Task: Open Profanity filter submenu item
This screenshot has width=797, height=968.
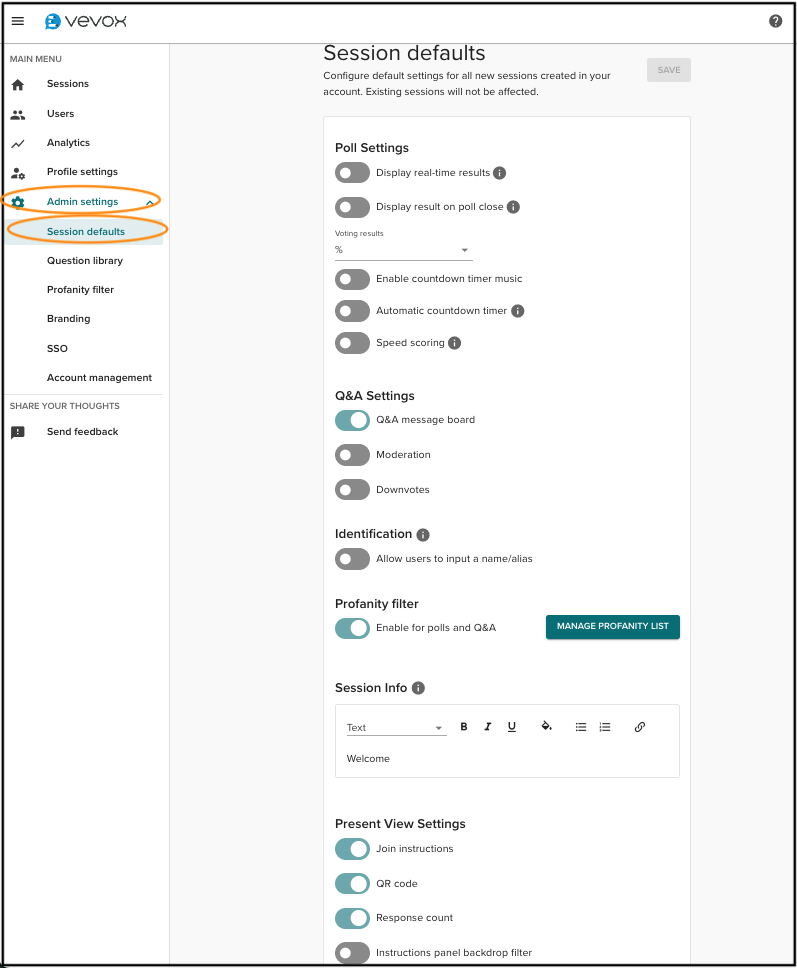Action: coord(80,290)
